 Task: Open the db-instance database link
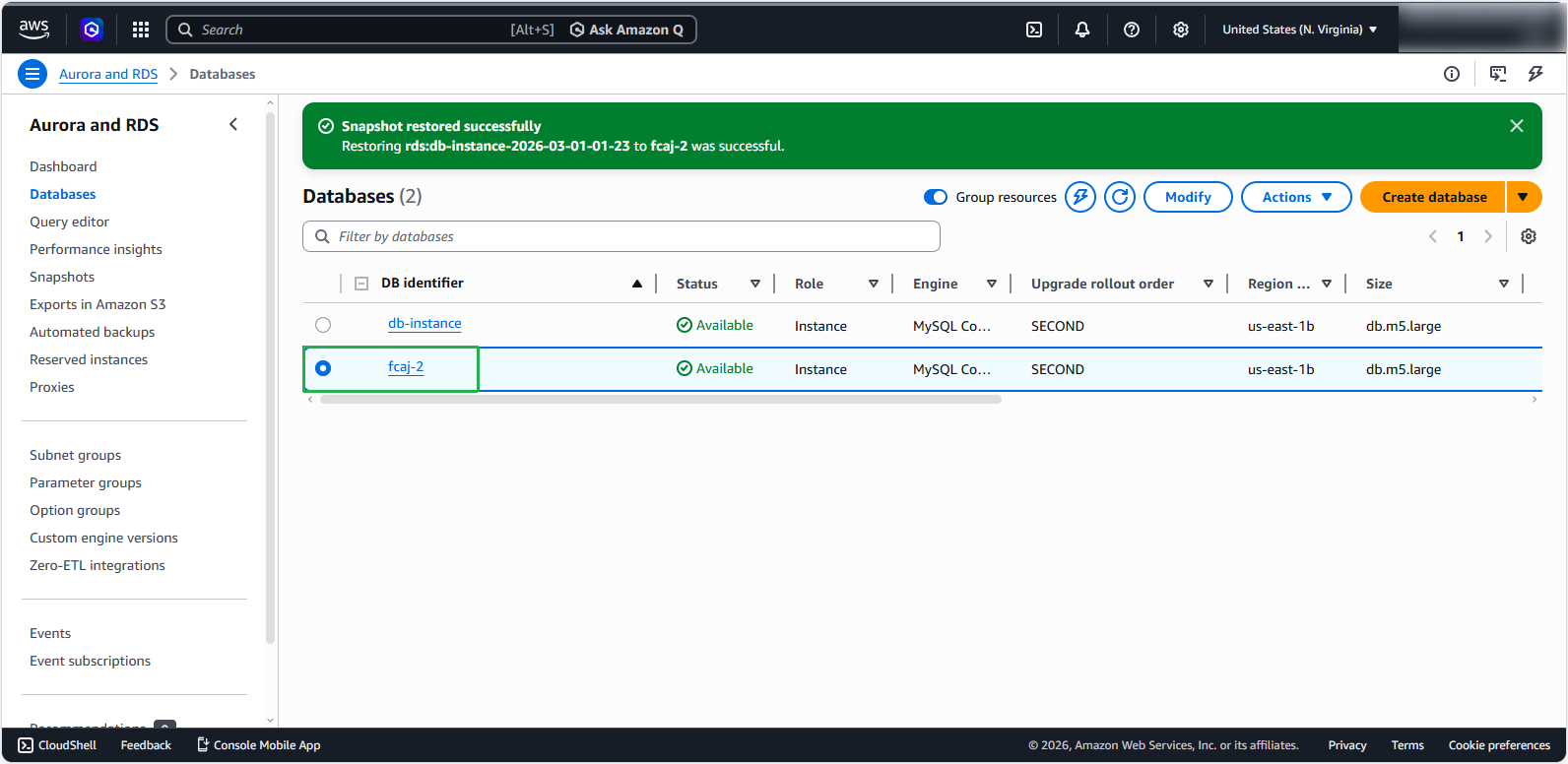(425, 323)
